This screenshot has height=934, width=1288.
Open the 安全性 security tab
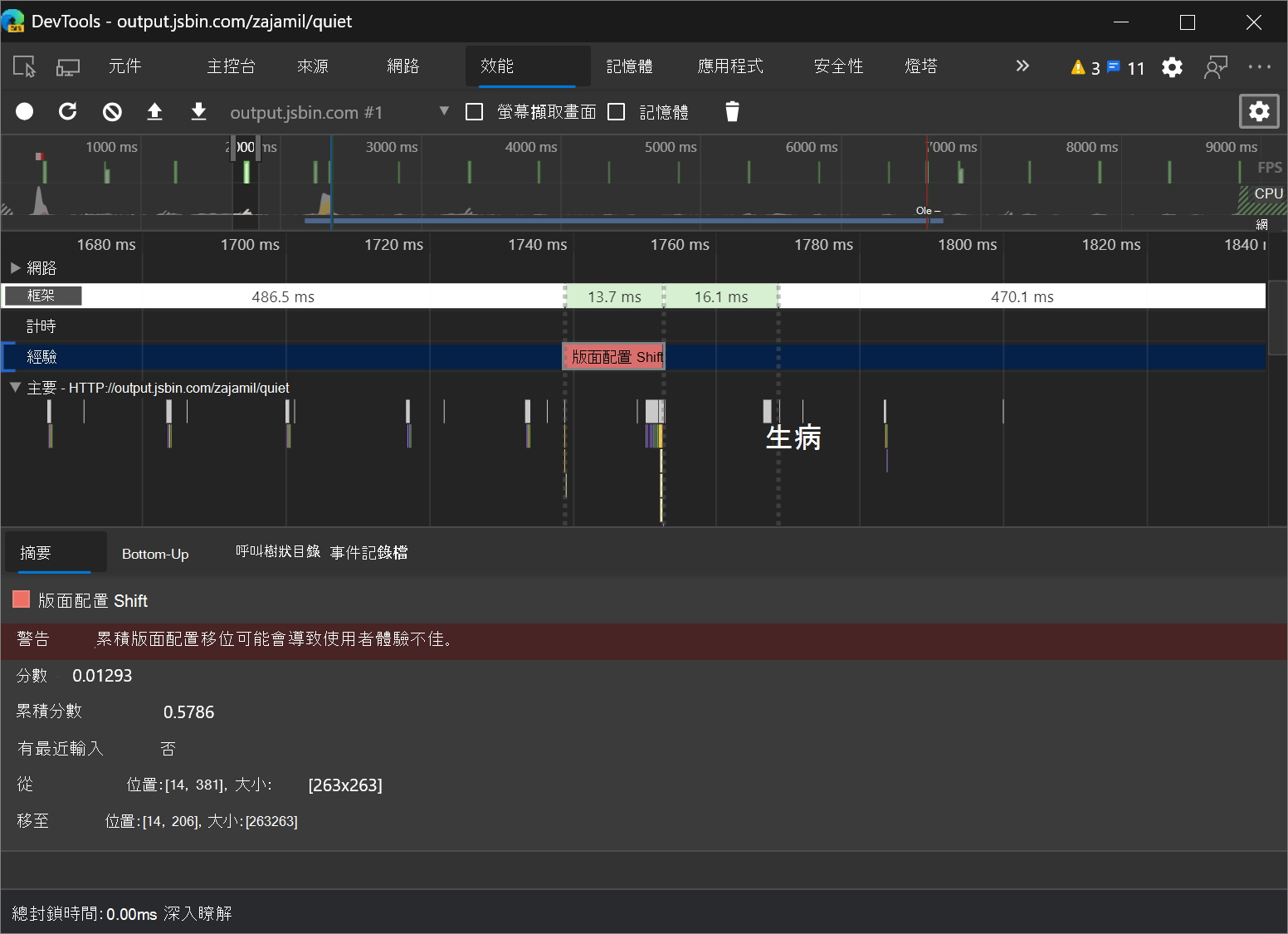pyautogui.click(x=839, y=66)
